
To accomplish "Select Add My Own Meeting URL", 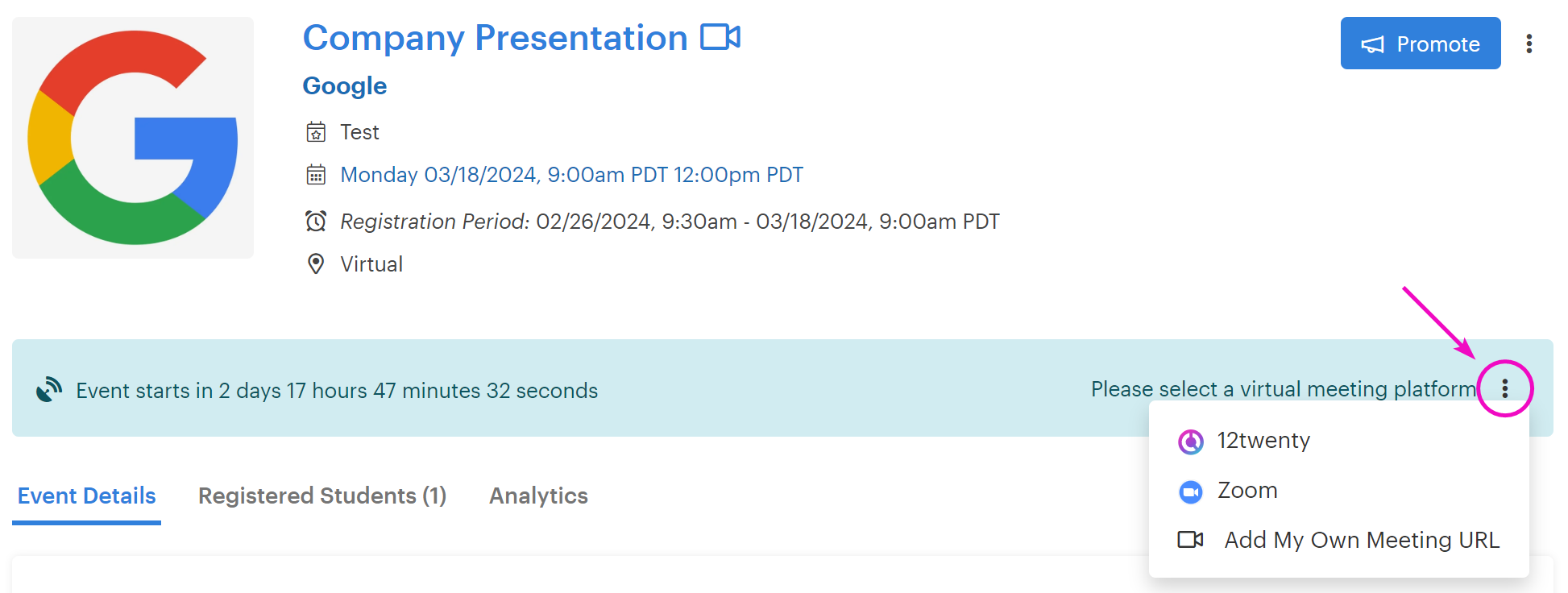I will [x=1361, y=540].
